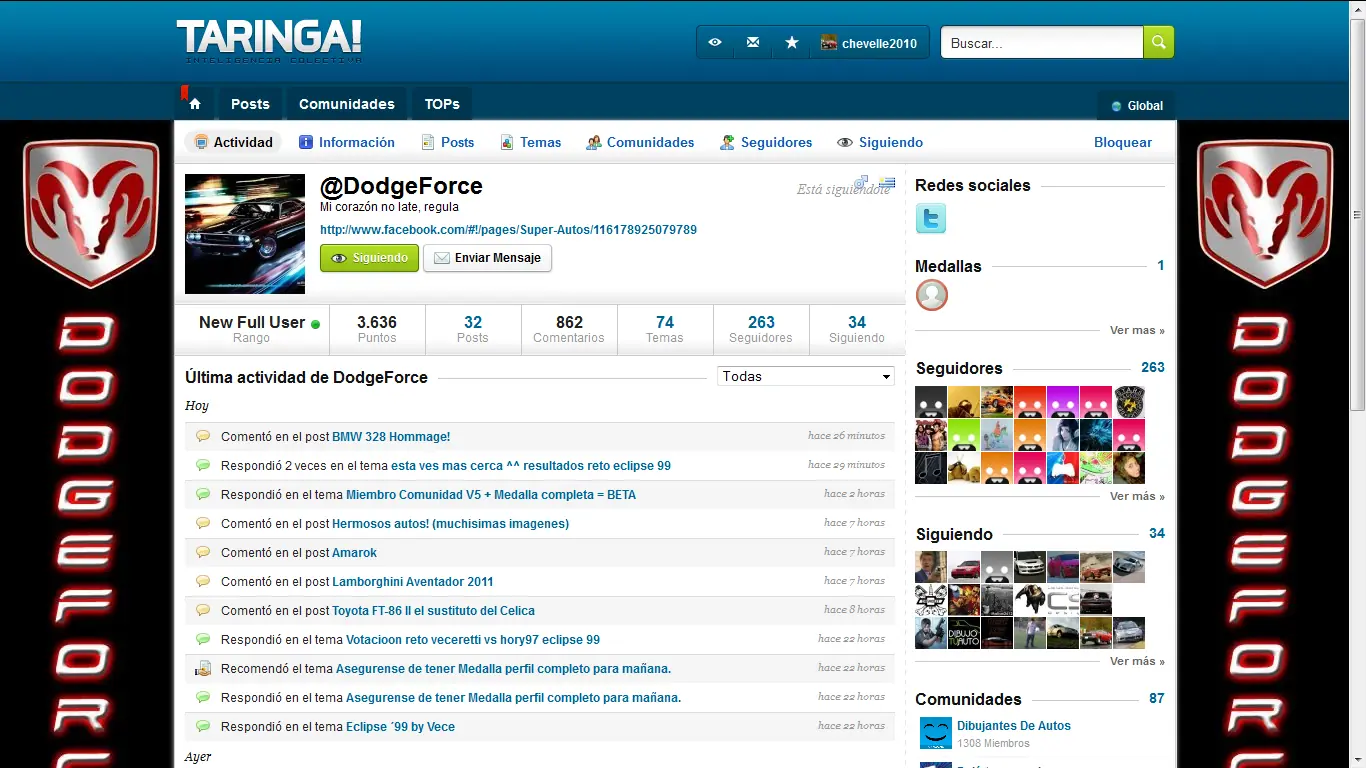Image resolution: width=1366 pixels, height=768 pixels.
Task: Click the comment bubble beside Lamborghini Aventador 2011
Action: point(203,581)
